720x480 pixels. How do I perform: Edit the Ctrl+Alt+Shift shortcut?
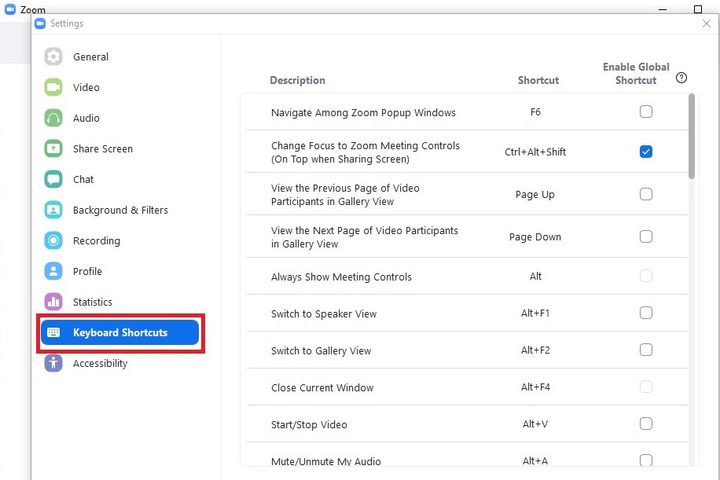pos(535,152)
